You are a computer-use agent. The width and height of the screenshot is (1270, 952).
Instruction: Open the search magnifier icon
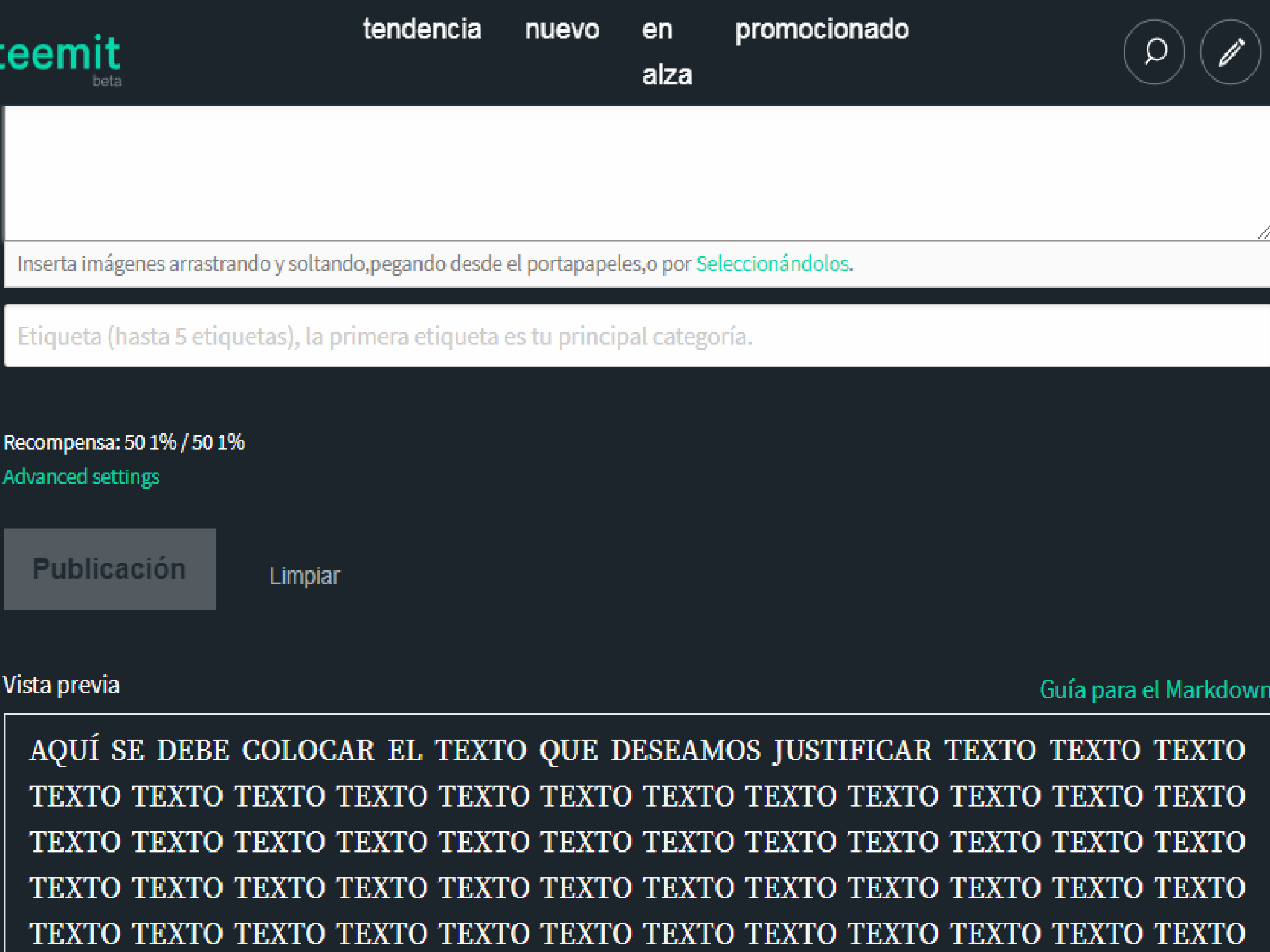tap(1154, 52)
